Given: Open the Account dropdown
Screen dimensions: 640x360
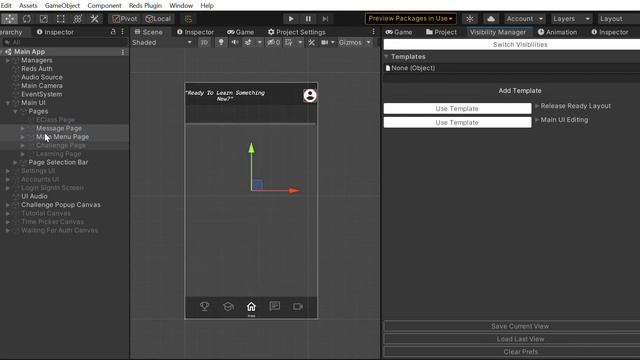Looking at the screenshot, I should point(524,19).
